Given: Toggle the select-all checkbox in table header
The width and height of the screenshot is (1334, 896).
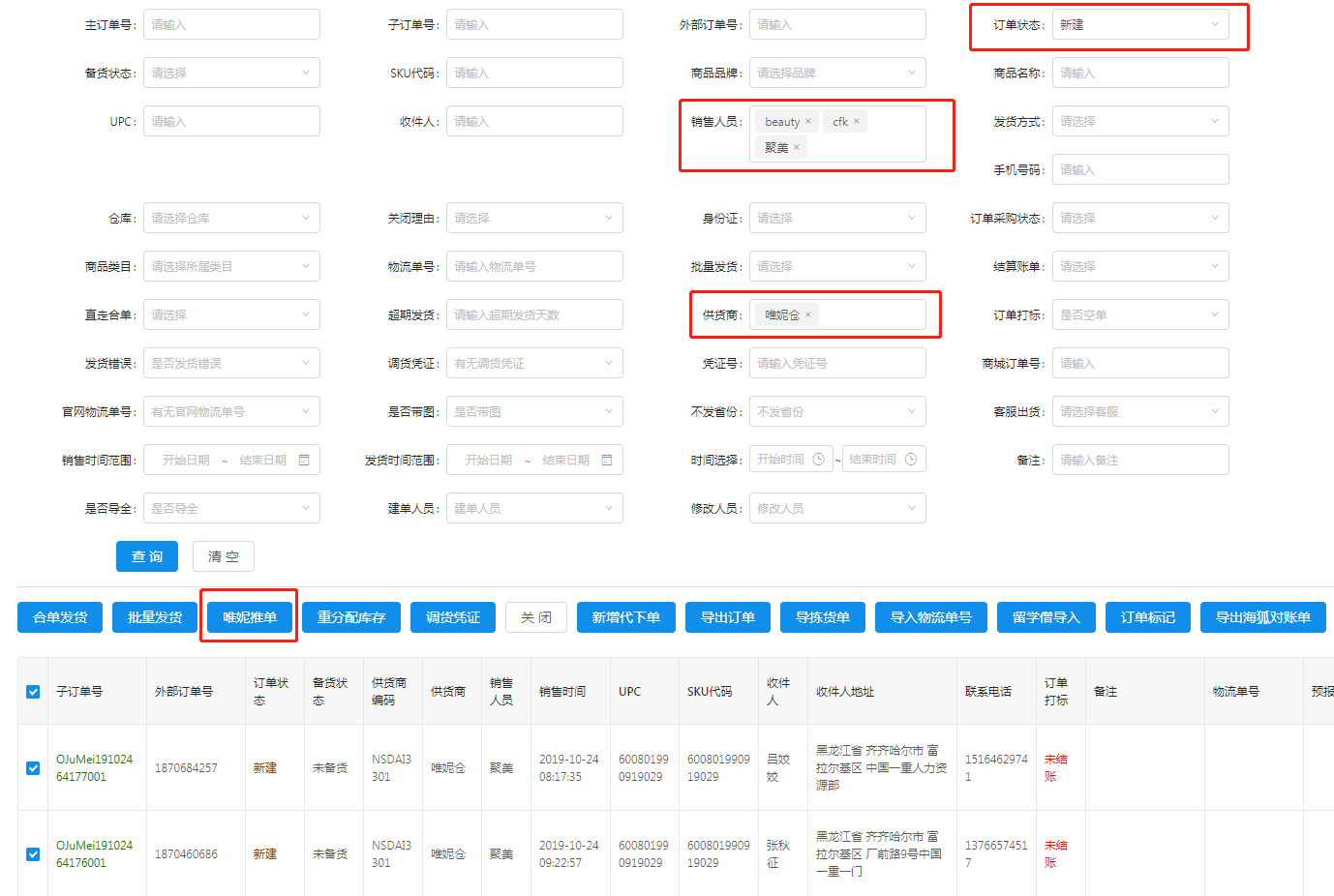Looking at the screenshot, I should [x=33, y=692].
